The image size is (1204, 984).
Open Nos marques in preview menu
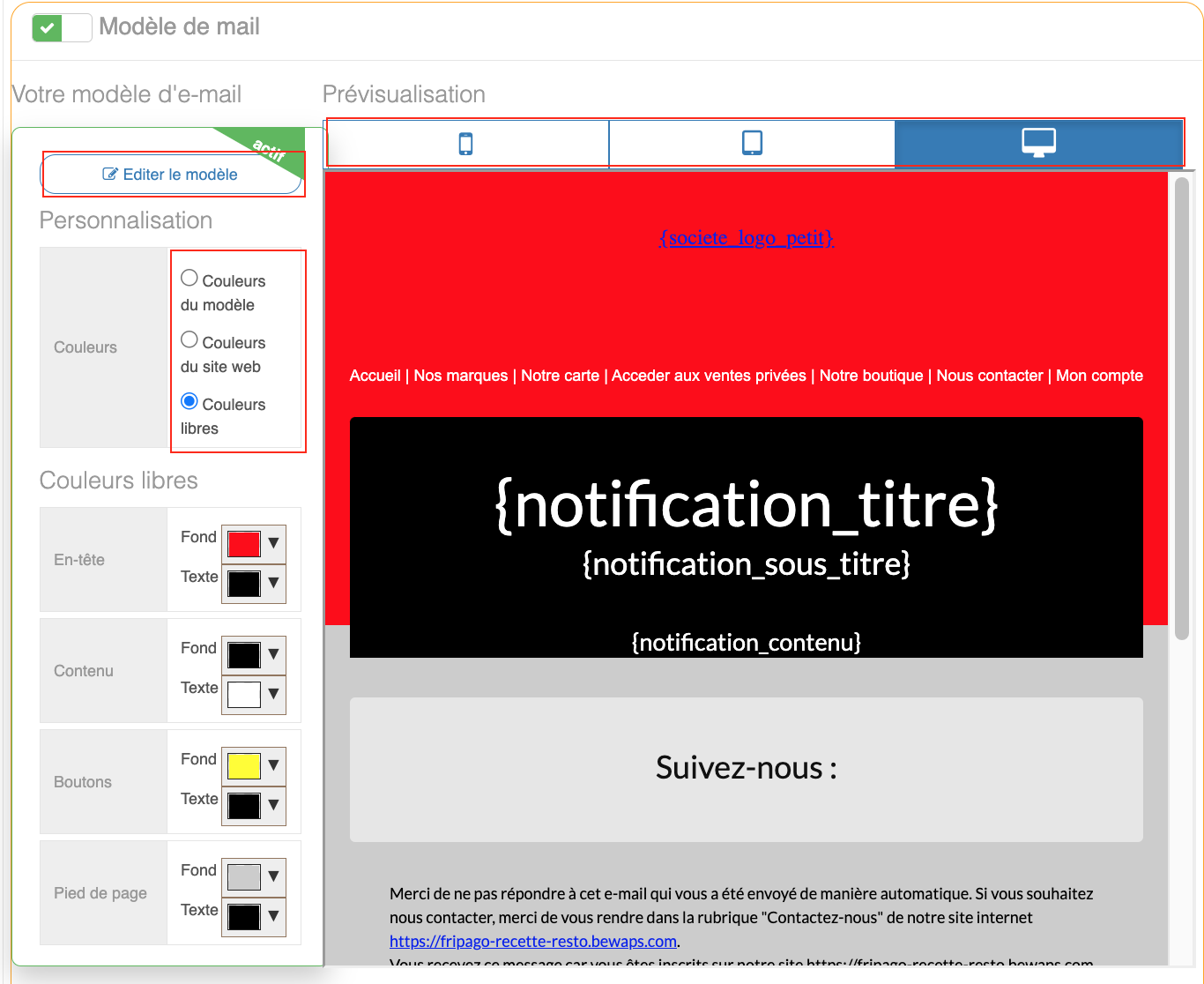[x=460, y=376]
